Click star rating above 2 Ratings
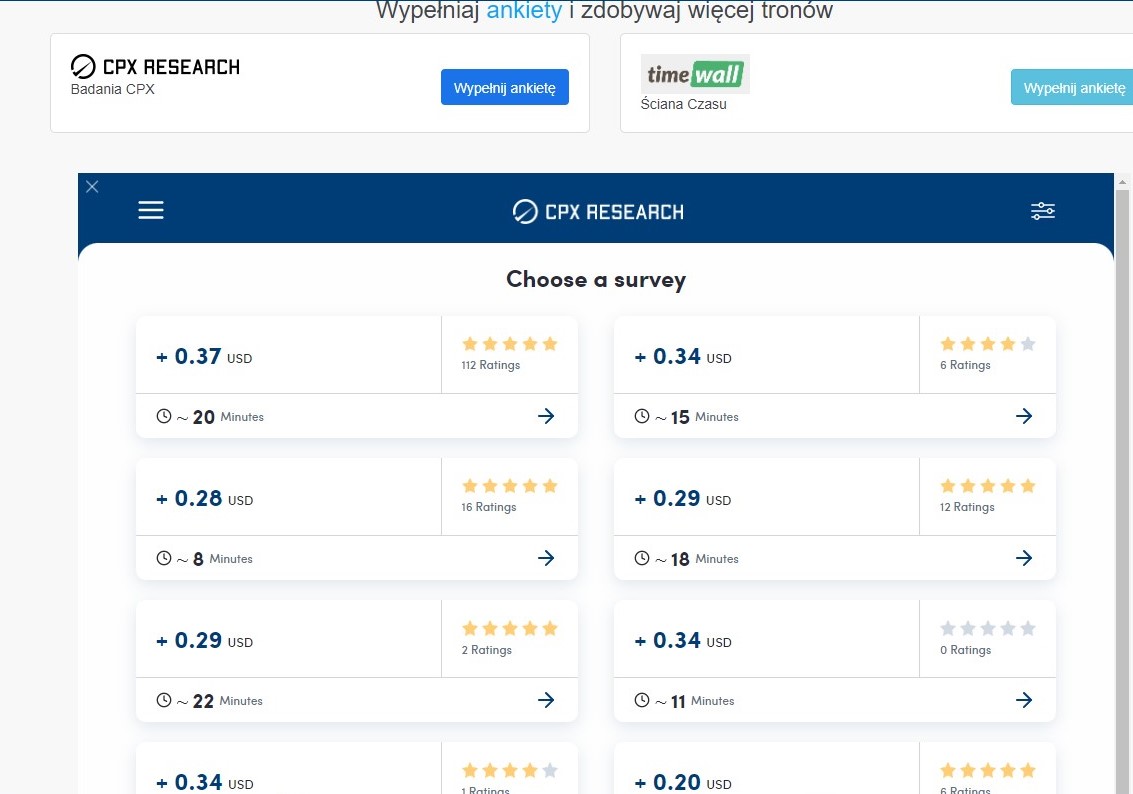This screenshot has width=1133, height=794. click(509, 628)
